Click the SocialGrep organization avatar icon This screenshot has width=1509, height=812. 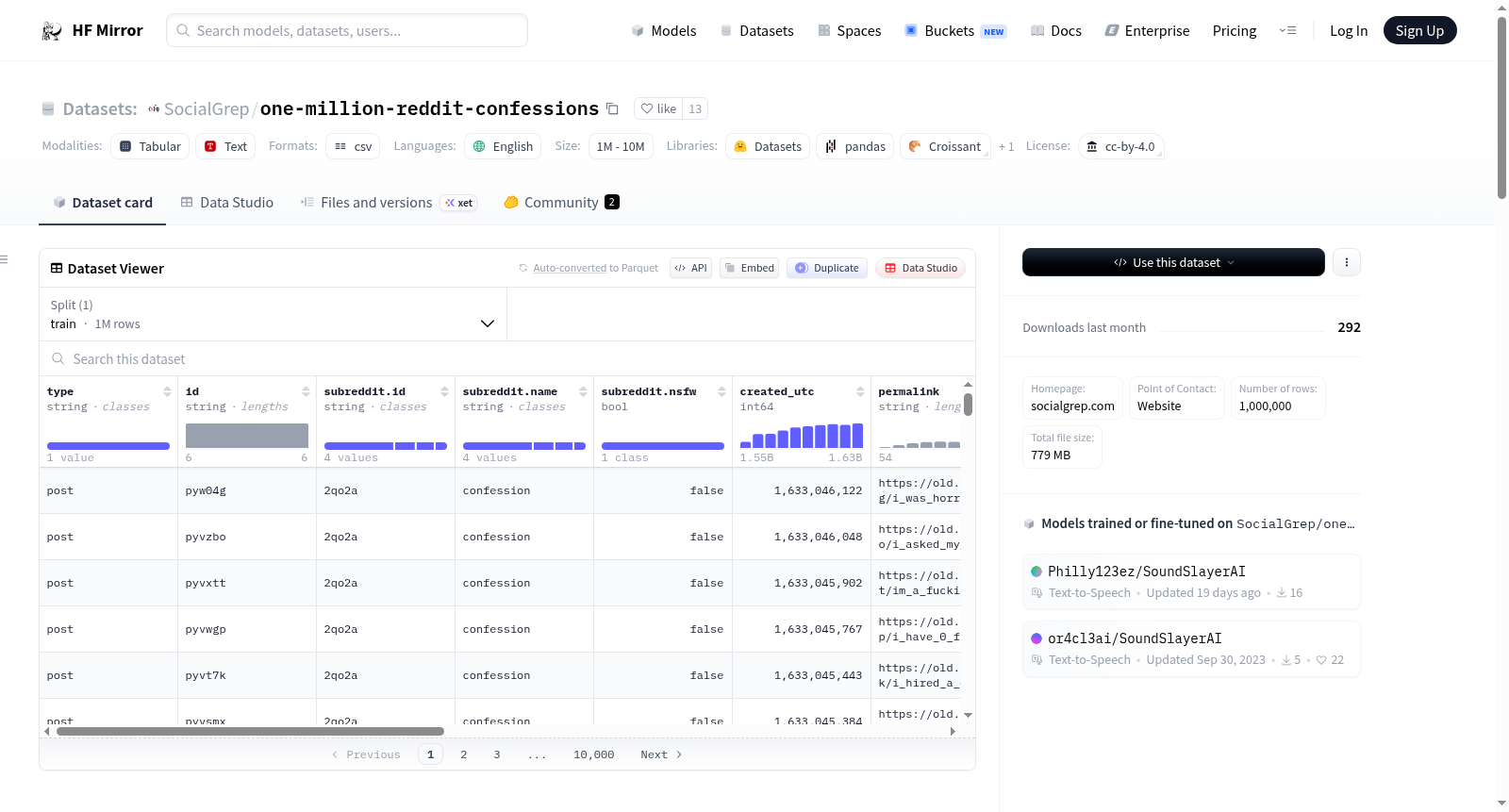click(154, 108)
